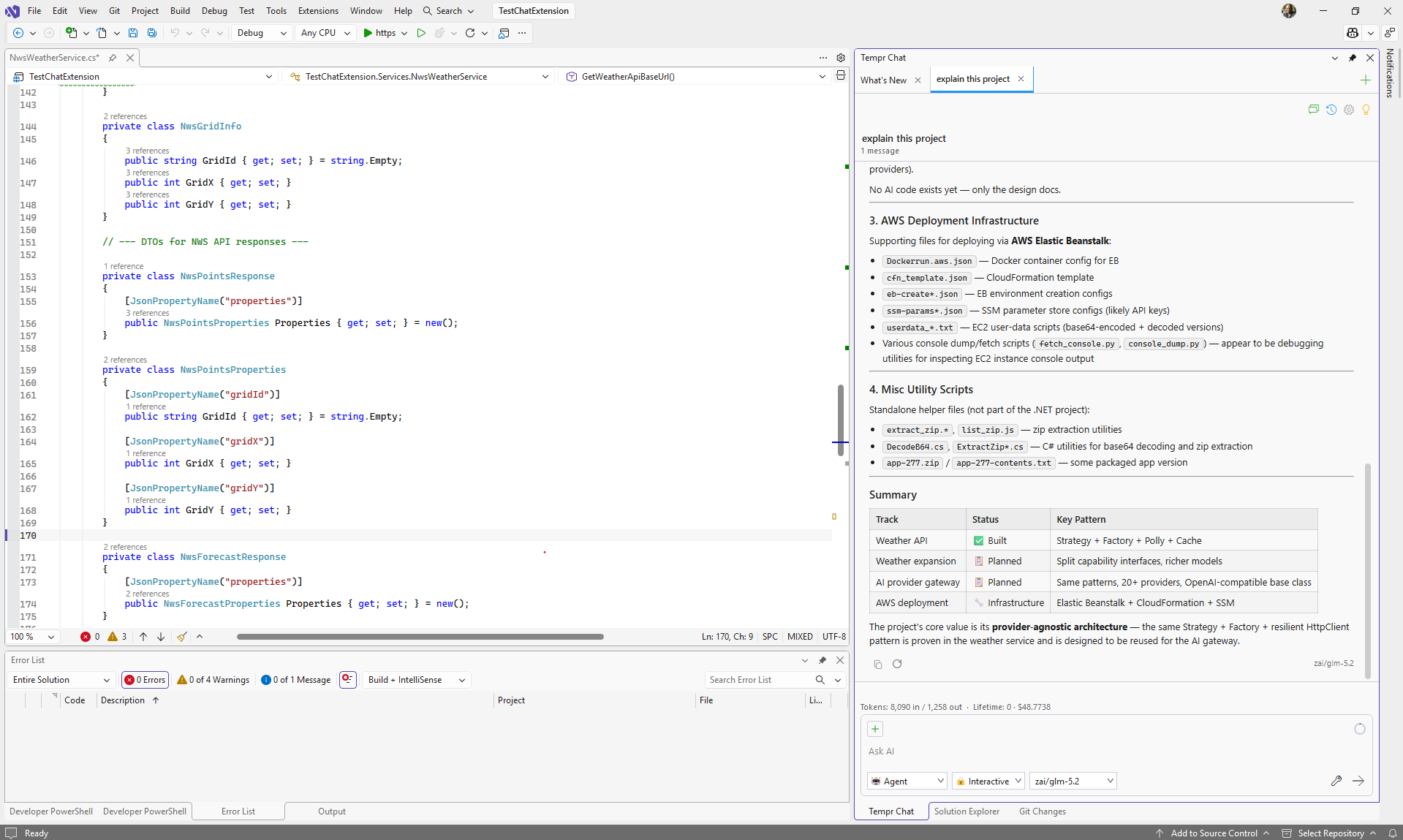Click the Tempr Chat panel pin icon
The width and height of the screenshot is (1403, 840).
point(1353,58)
